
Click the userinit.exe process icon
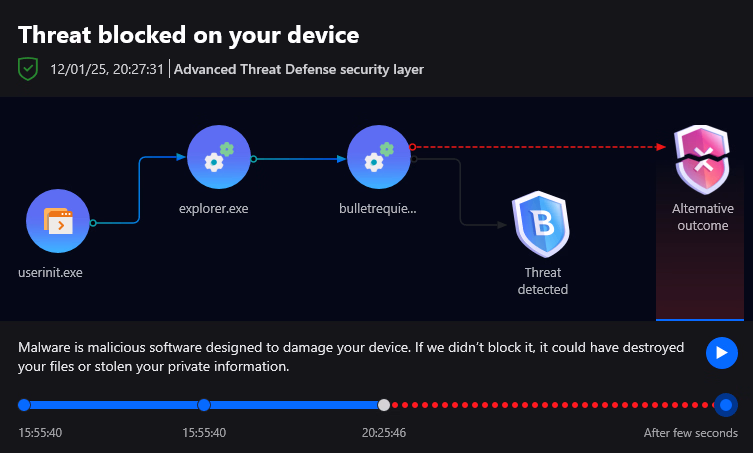pos(58,221)
